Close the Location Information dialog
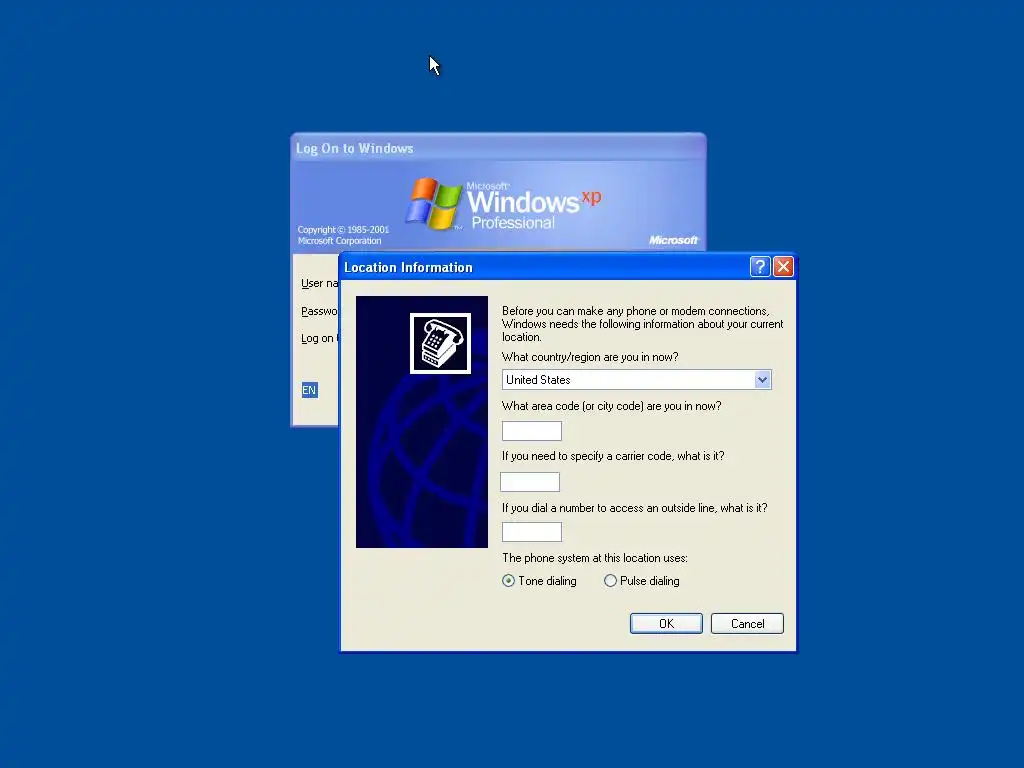 pyautogui.click(x=783, y=266)
